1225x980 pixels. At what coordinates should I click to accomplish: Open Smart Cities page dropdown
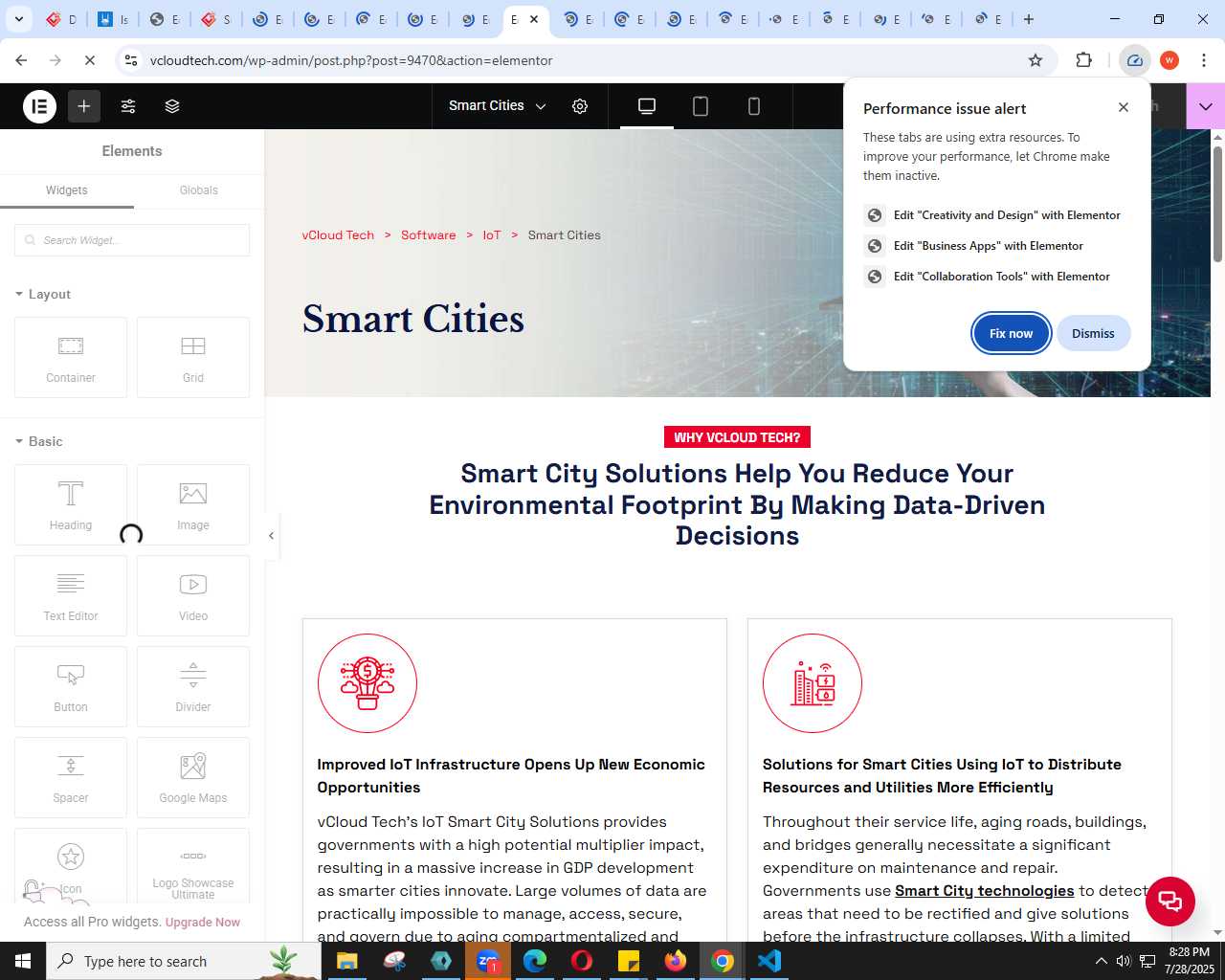pyautogui.click(x=497, y=106)
